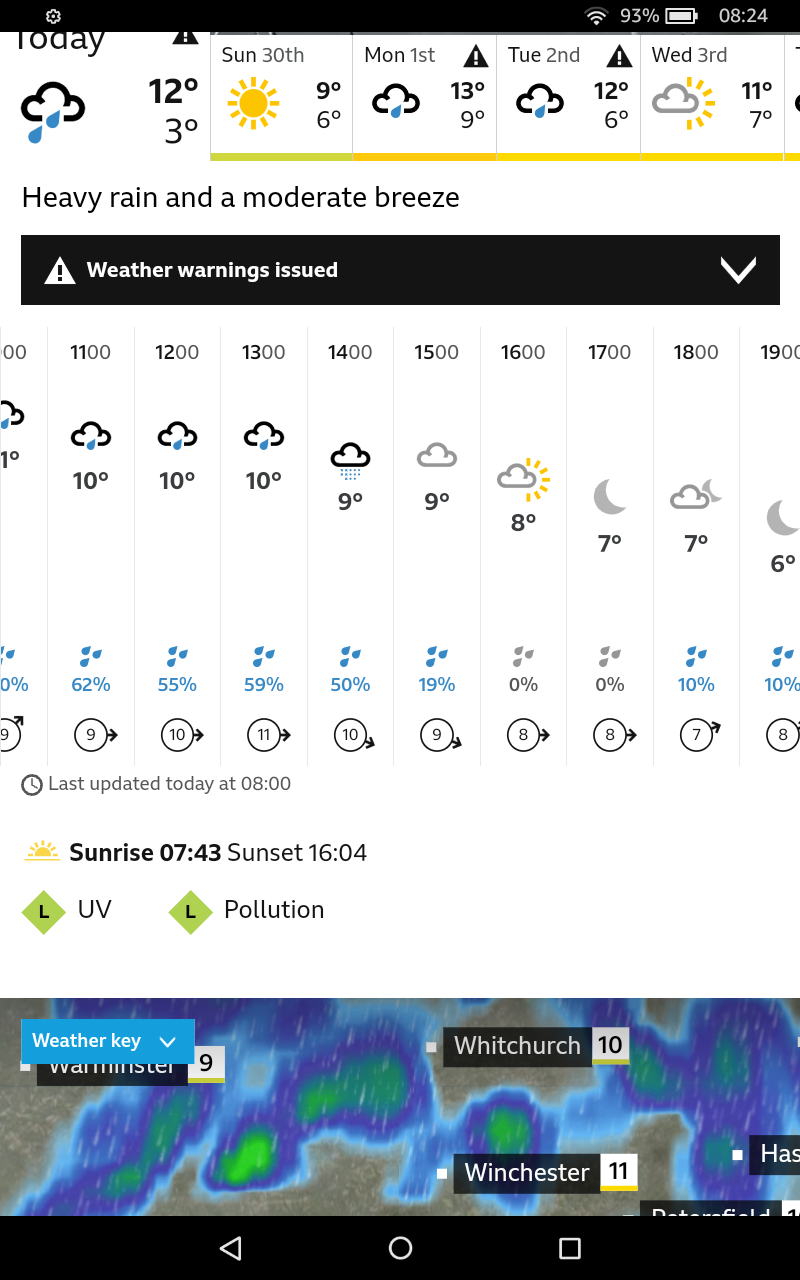Select the Mon 1st day tab
The height and width of the screenshot is (1280, 800).
tap(424, 95)
